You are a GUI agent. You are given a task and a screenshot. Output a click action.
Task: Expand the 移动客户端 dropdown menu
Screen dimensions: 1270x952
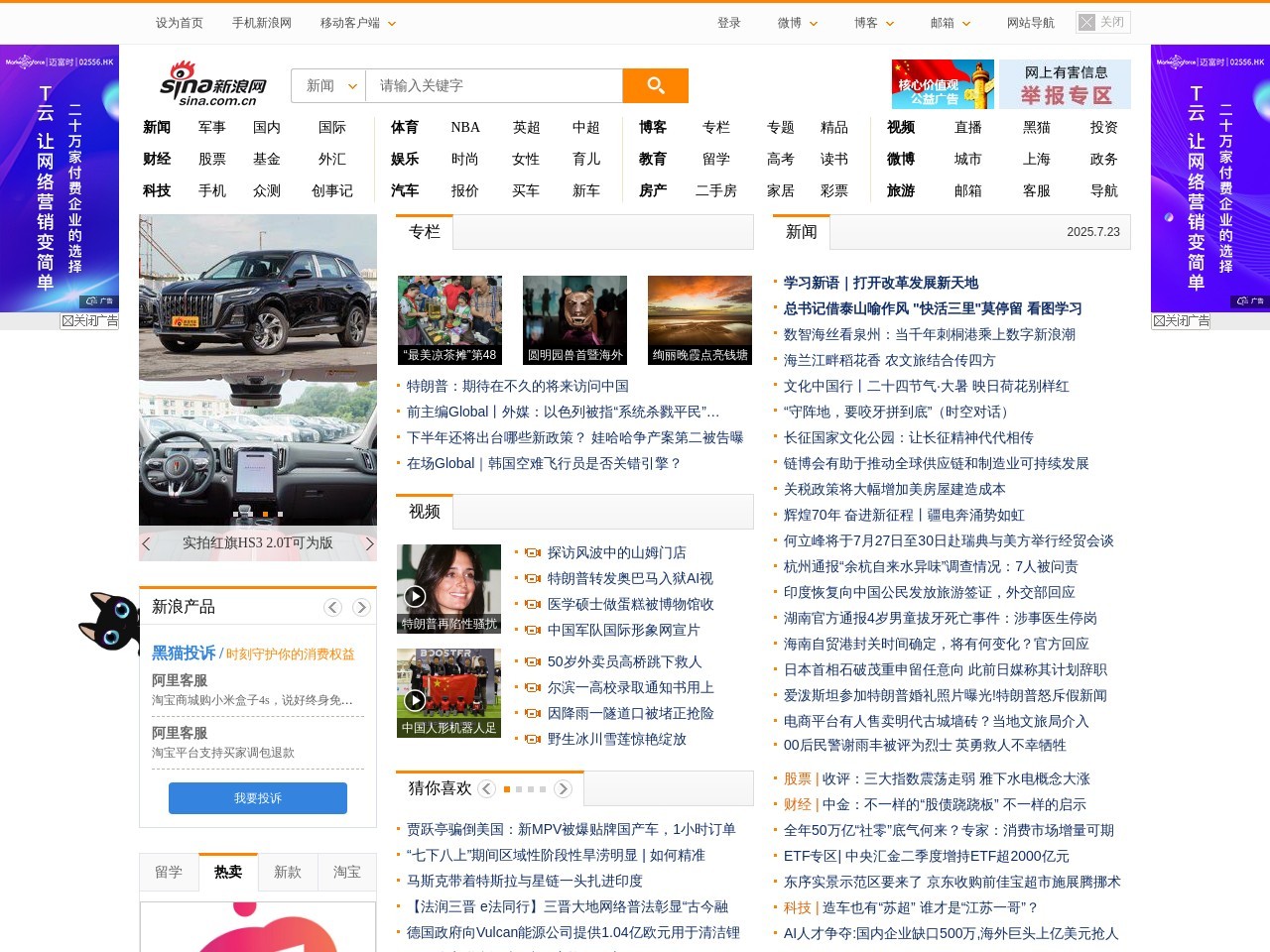[x=352, y=22]
